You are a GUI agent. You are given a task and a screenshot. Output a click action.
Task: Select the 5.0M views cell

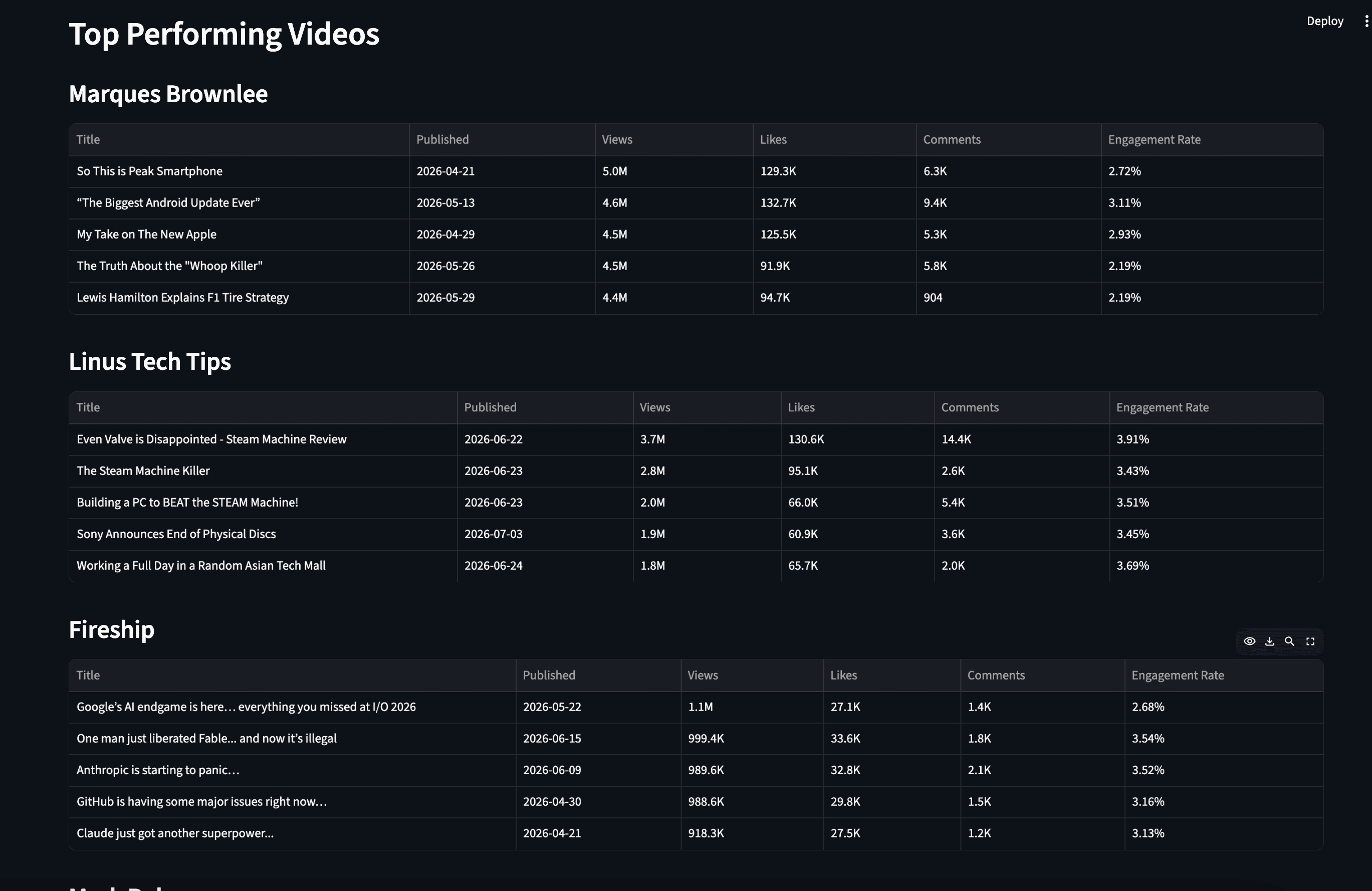(x=674, y=171)
